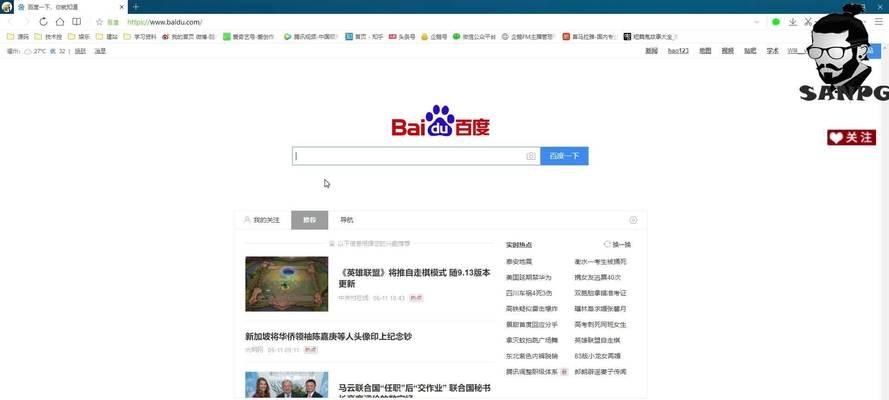Open the Zhihu 首页 - 知乎 bookmark
The height and width of the screenshot is (400, 889).
tap(365, 37)
